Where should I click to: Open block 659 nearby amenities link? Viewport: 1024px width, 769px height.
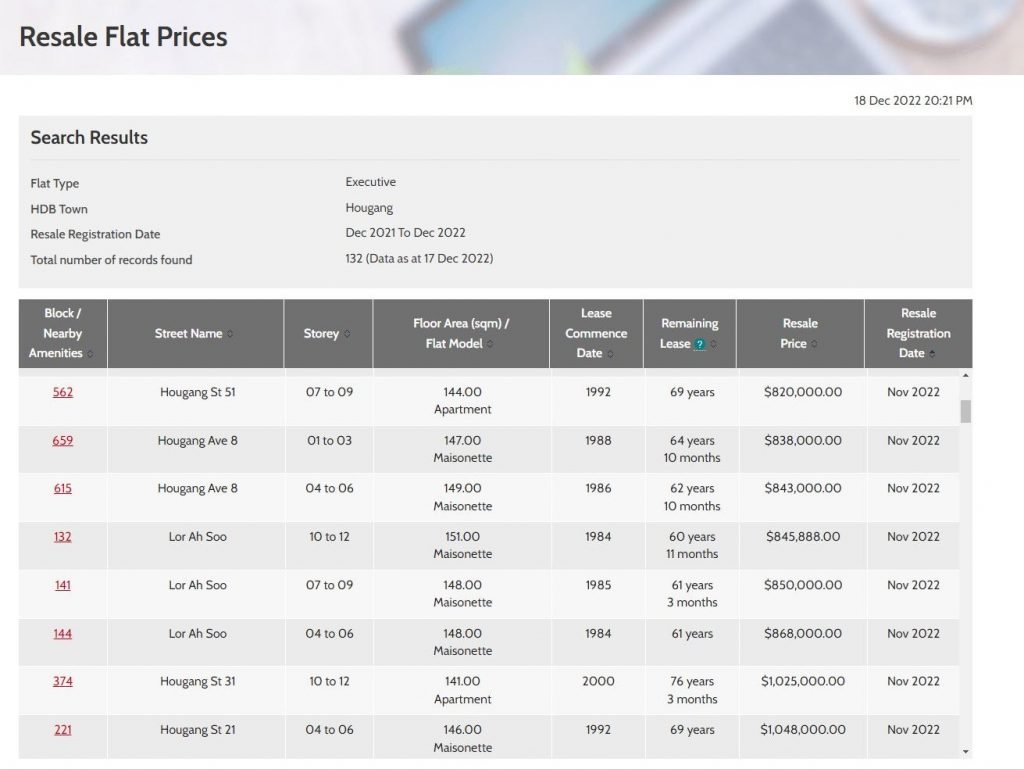click(x=63, y=440)
